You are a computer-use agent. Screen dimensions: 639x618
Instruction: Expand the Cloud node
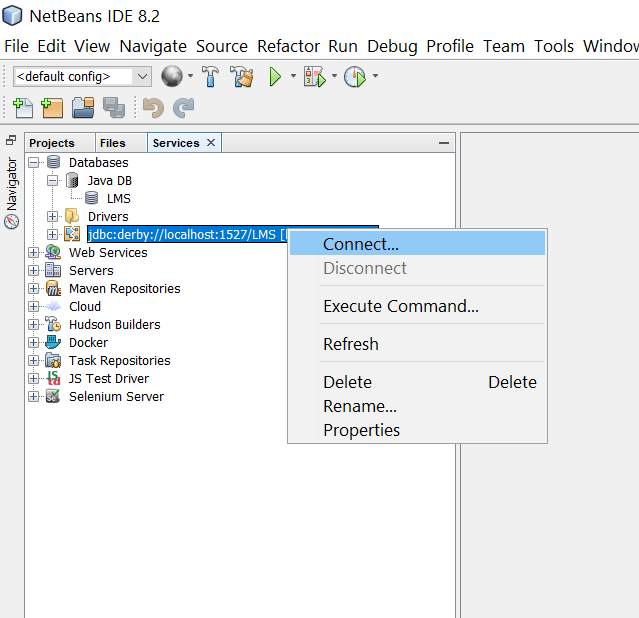point(34,306)
